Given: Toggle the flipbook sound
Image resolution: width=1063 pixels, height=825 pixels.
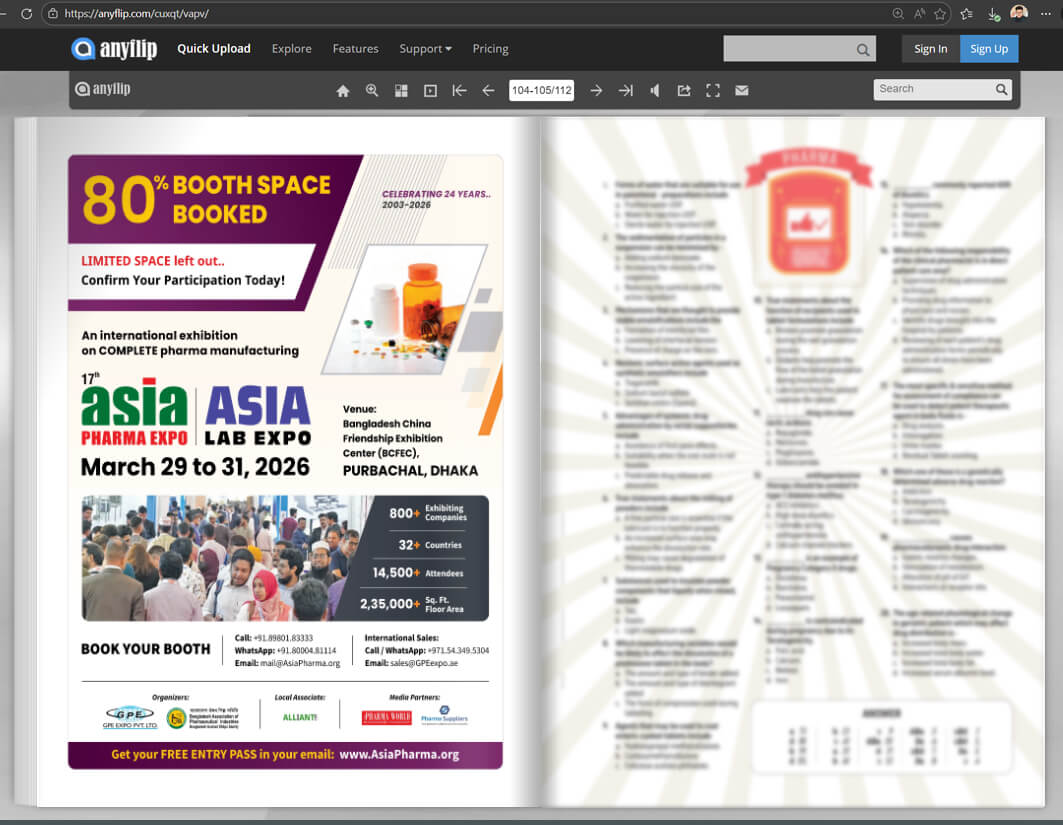Looking at the screenshot, I should (654, 91).
